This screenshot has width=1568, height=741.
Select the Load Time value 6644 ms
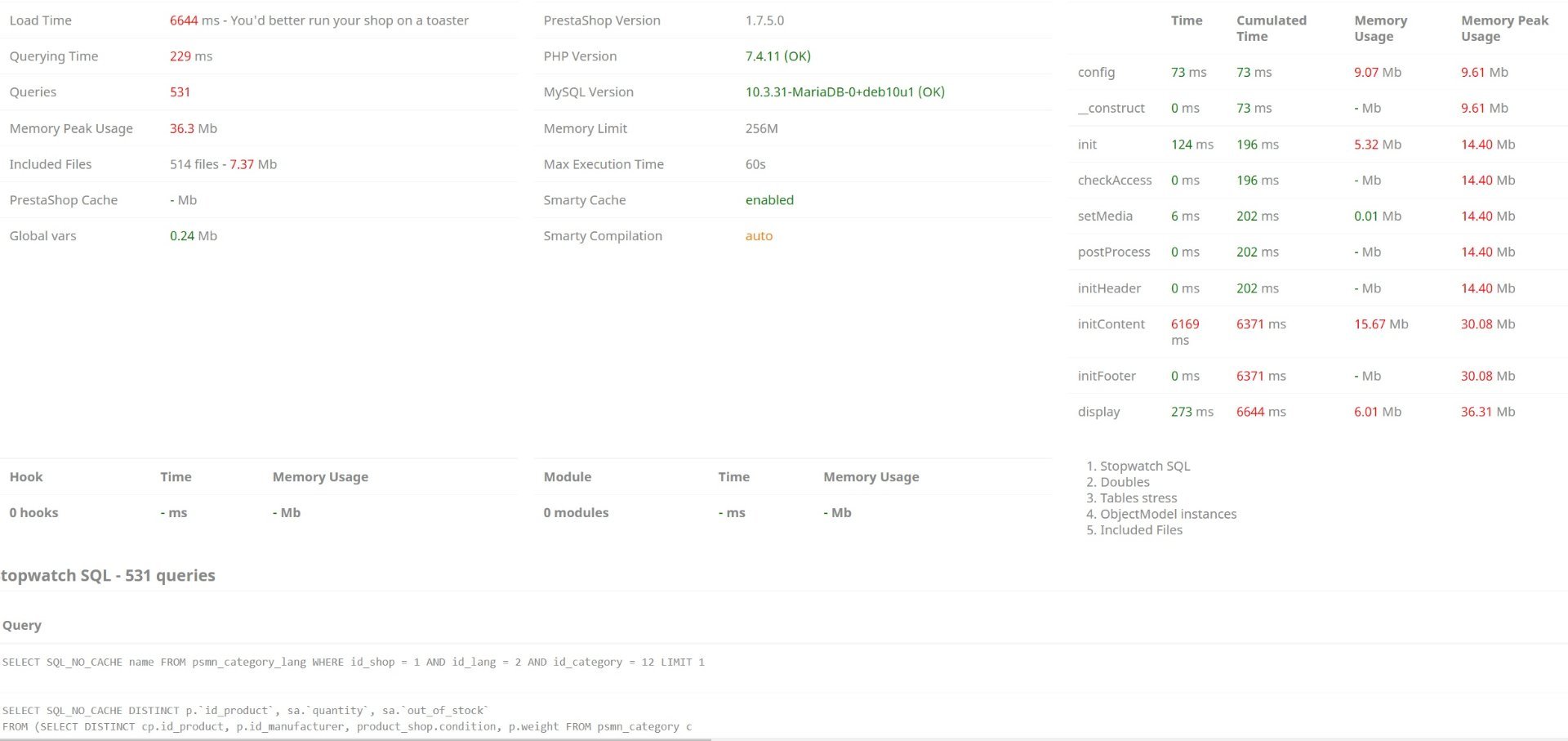[x=194, y=20]
